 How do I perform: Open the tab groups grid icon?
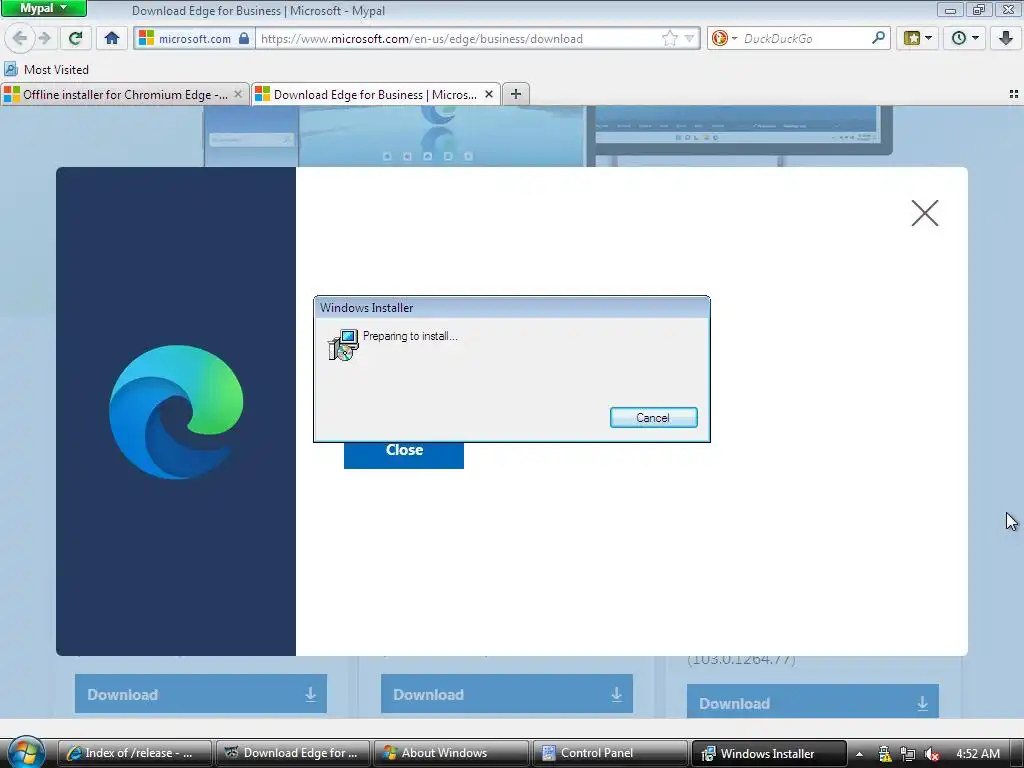(x=1014, y=94)
